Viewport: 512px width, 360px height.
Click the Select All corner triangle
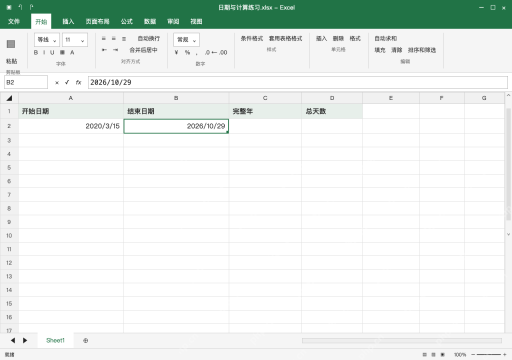(9, 98)
